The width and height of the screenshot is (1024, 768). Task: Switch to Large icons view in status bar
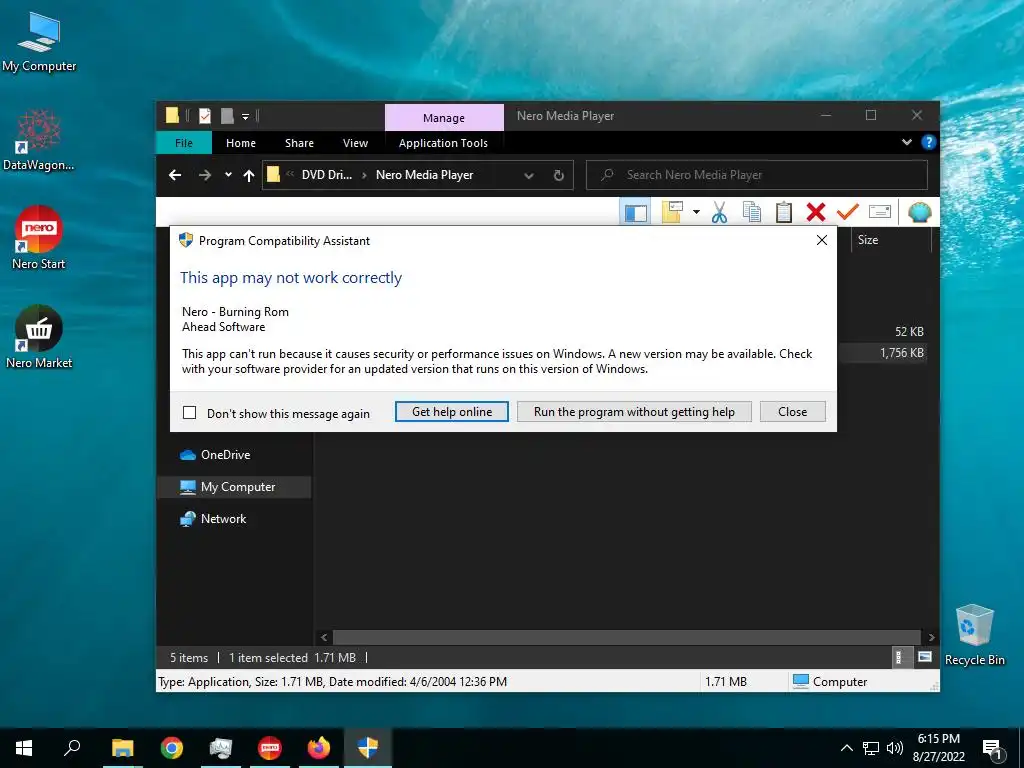tap(925, 657)
